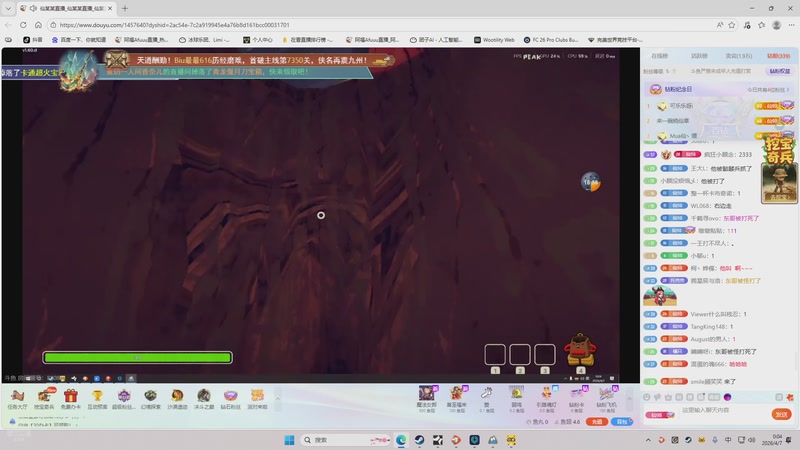Open the blue 背包 backpack button

click(x=622, y=421)
